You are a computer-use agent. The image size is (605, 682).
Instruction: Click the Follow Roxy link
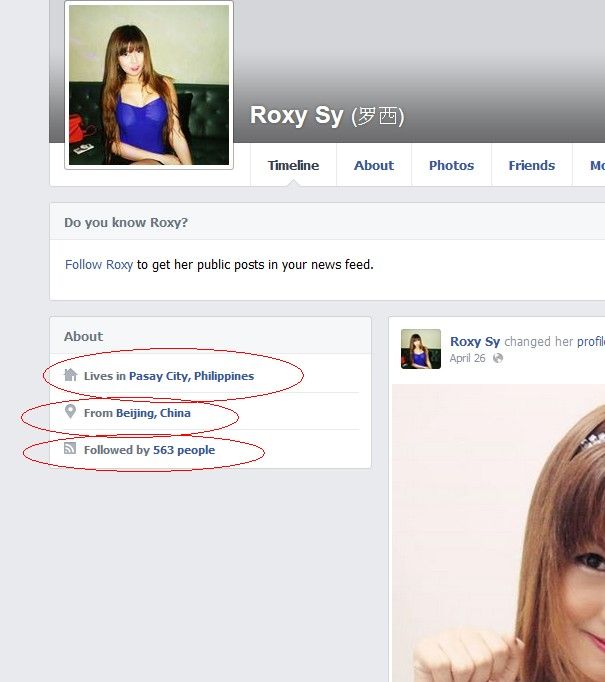click(x=99, y=265)
